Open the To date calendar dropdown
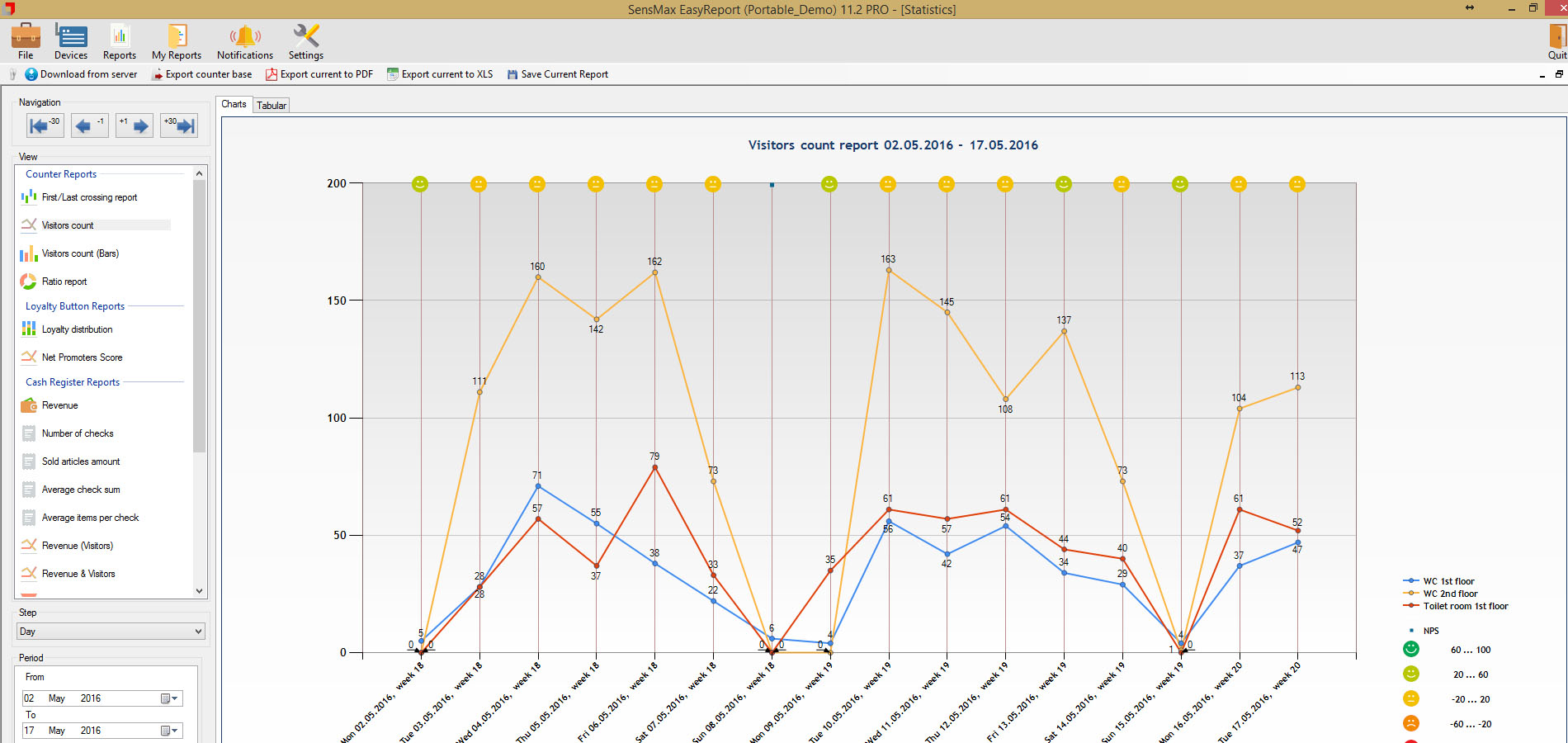 coord(169,731)
